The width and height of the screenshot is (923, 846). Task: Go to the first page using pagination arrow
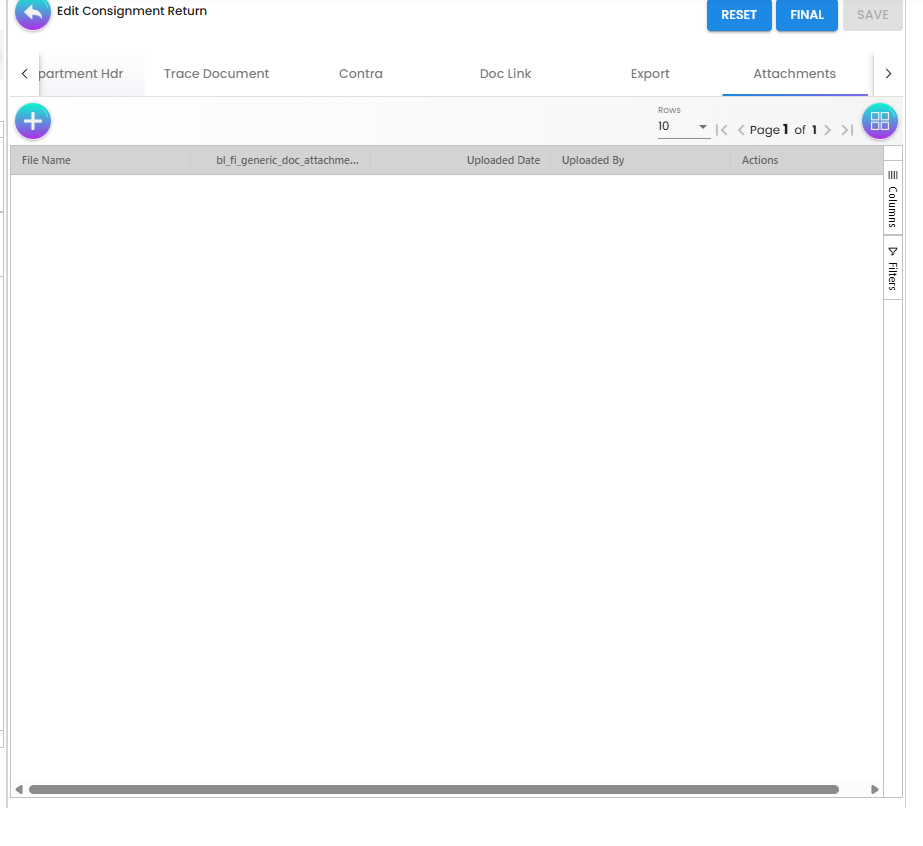(x=721, y=129)
